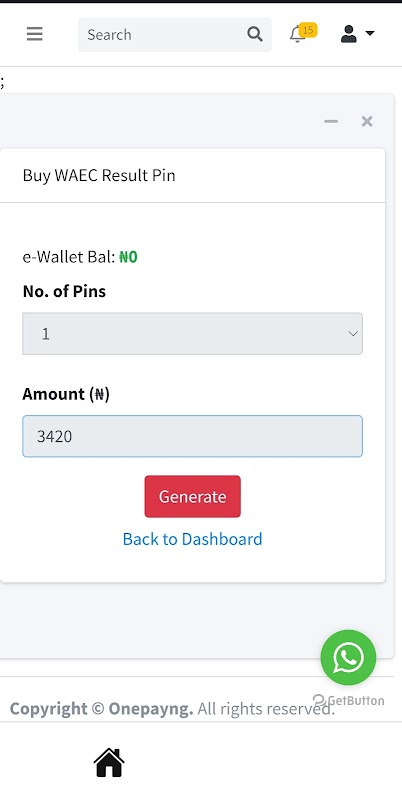Follow the Back to Dashboard link
The width and height of the screenshot is (402, 800).
(x=192, y=539)
